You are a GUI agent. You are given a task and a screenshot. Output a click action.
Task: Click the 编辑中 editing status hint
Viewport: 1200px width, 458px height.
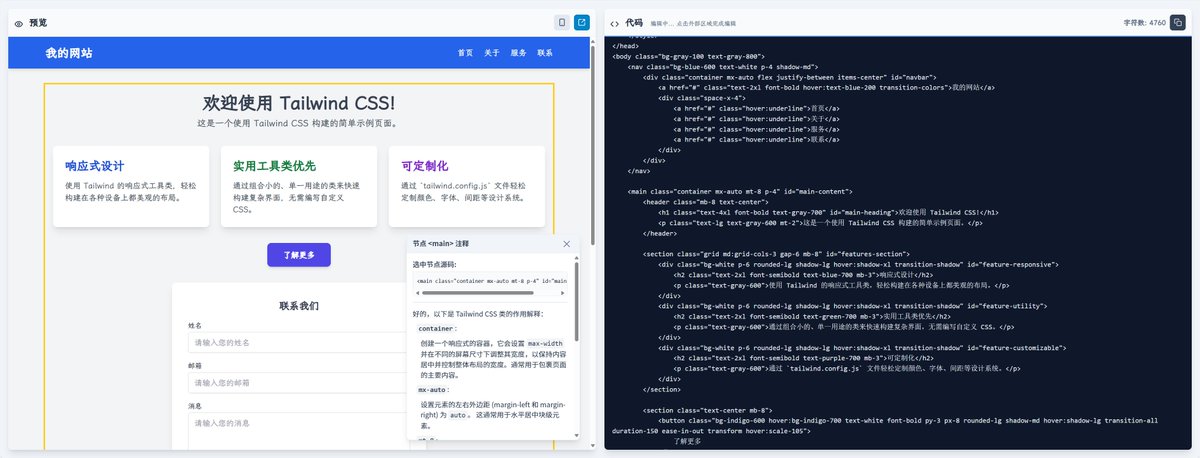tap(693, 22)
